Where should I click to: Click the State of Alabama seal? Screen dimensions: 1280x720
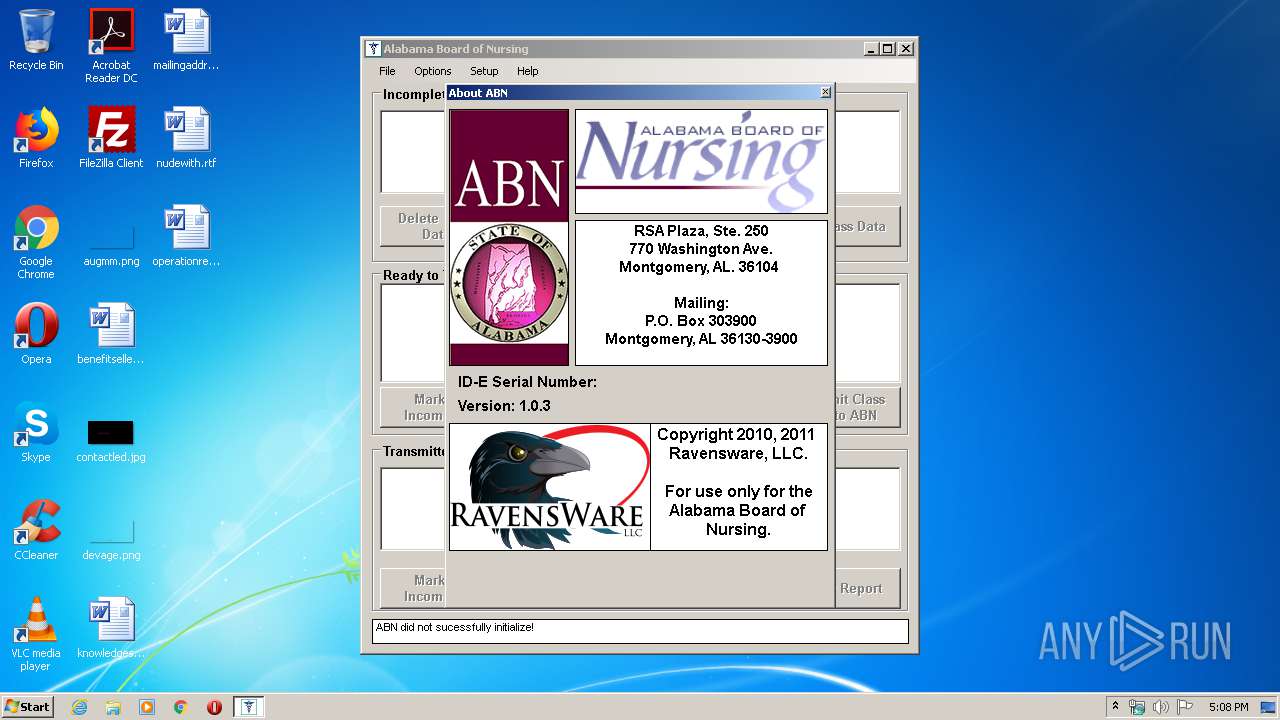point(509,284)
